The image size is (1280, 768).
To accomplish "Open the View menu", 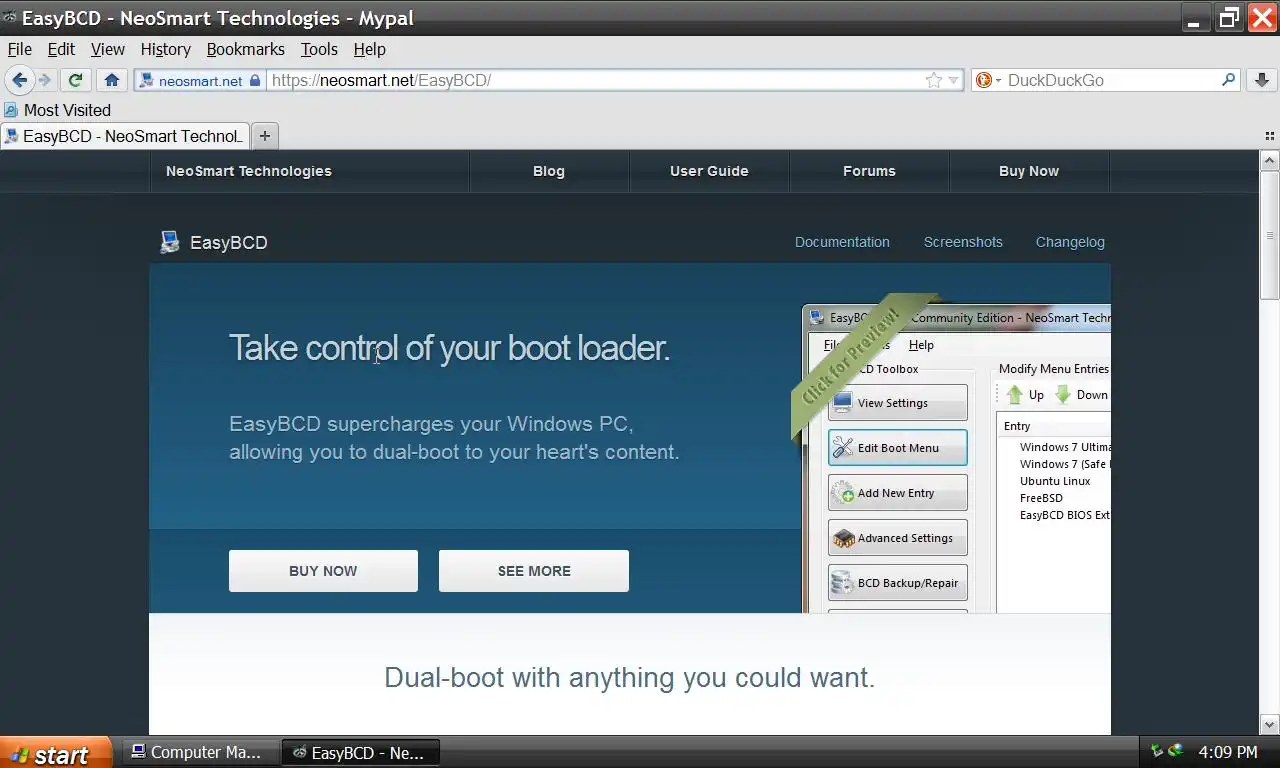I will pyautogui.click(x=108, y=49).
